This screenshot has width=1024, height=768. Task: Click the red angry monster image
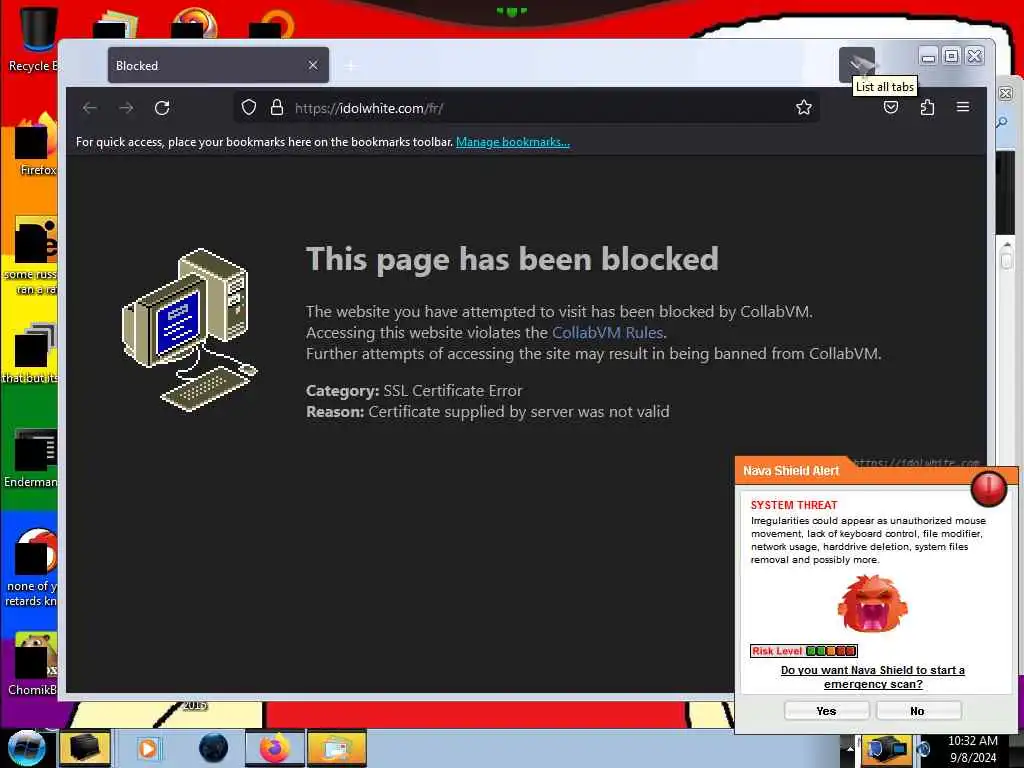(872, 603)
